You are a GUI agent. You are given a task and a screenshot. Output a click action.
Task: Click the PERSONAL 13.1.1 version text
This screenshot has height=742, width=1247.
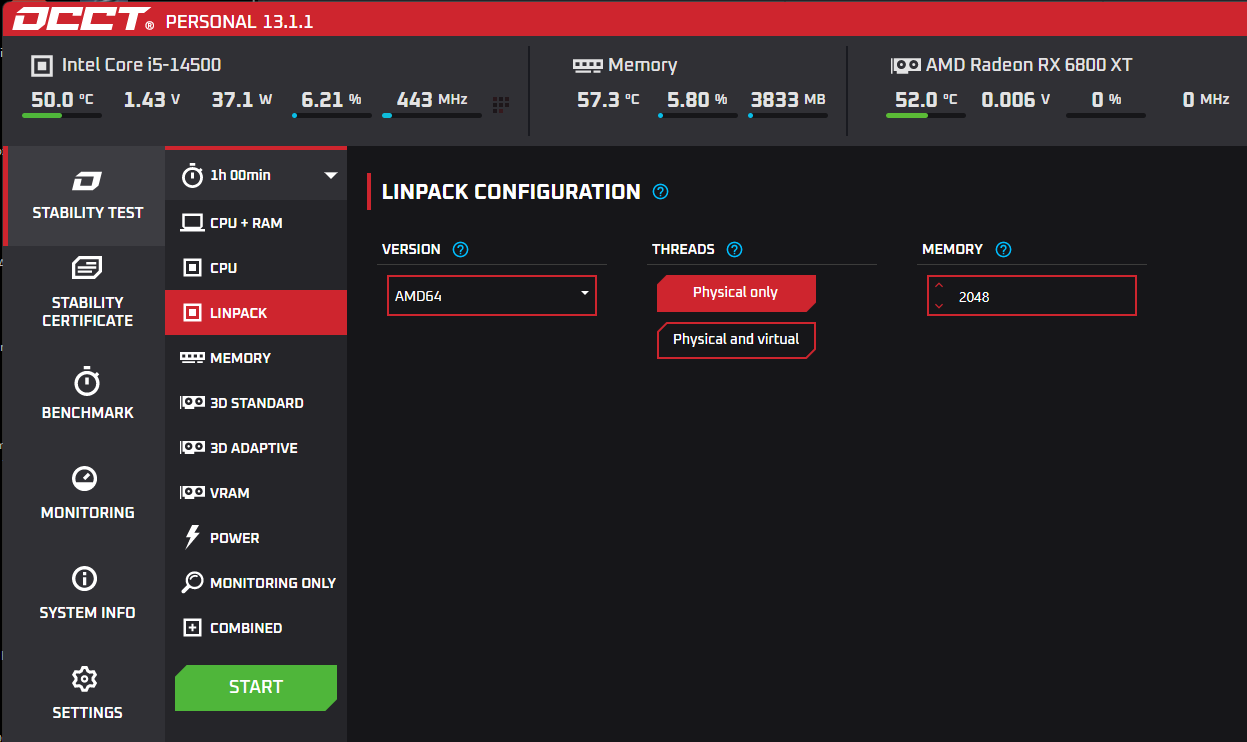coord(239,21)
